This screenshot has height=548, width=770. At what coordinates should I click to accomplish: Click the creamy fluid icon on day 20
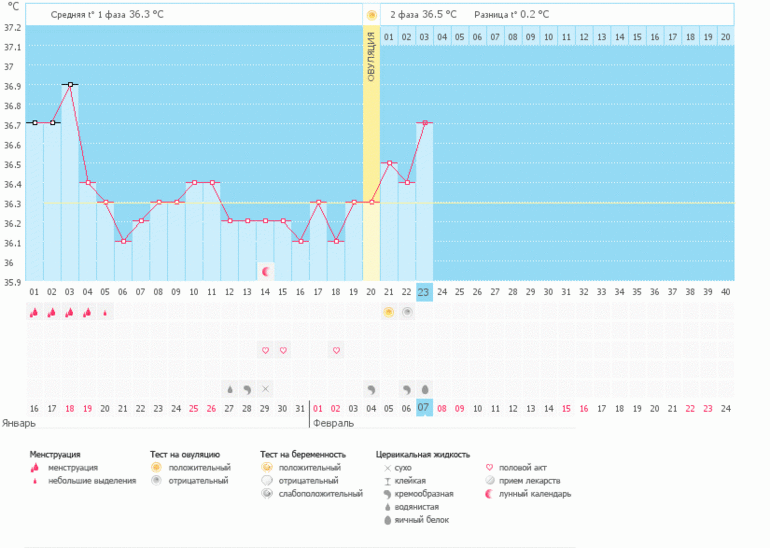pos(371,389)
